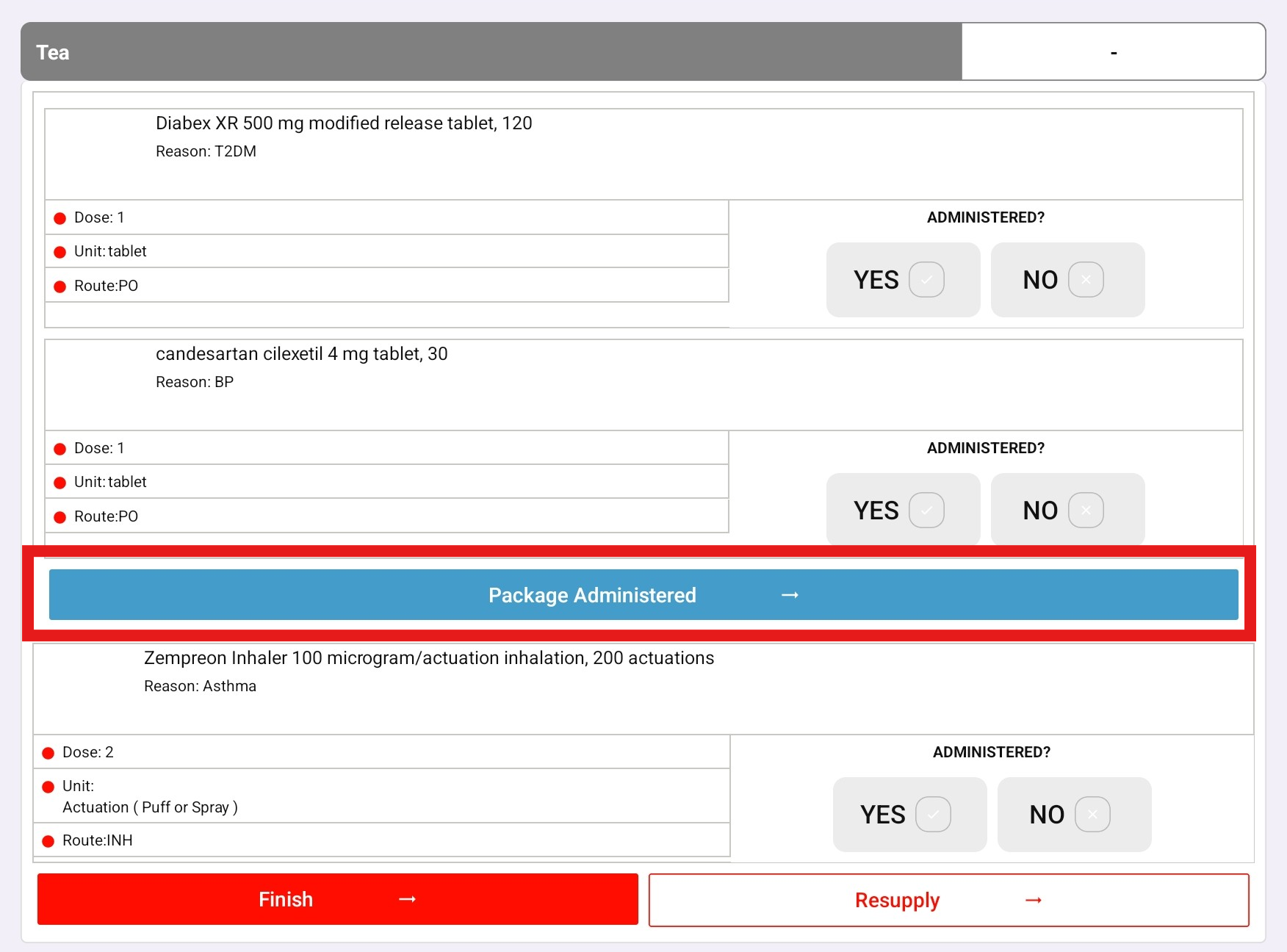Collapse the Tea section using the dash box
This screenshot has width=1287, height=952.
(1113, 52)
